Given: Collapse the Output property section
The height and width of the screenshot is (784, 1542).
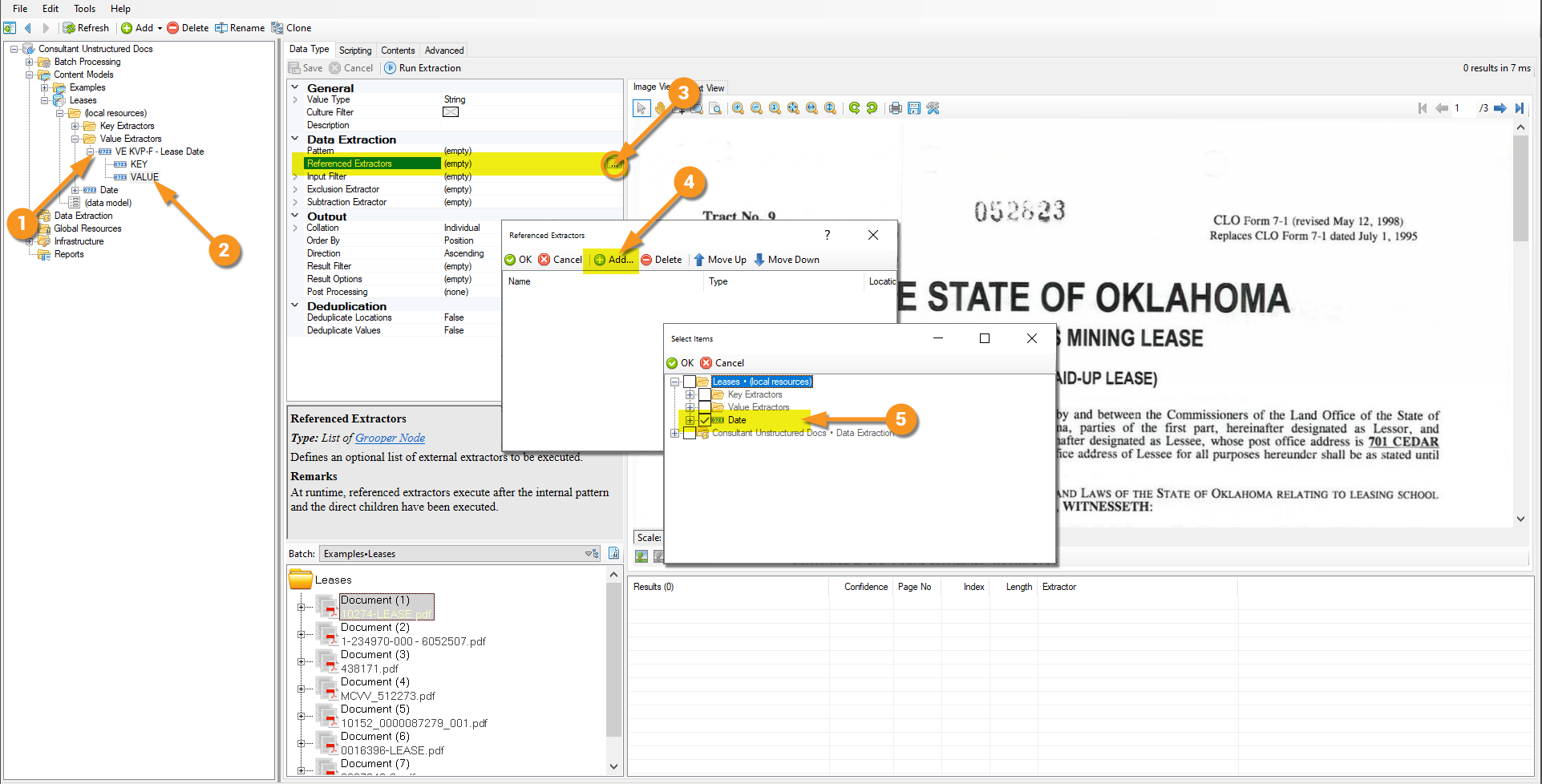Looking at the screenshot, I should coord(295,216).
